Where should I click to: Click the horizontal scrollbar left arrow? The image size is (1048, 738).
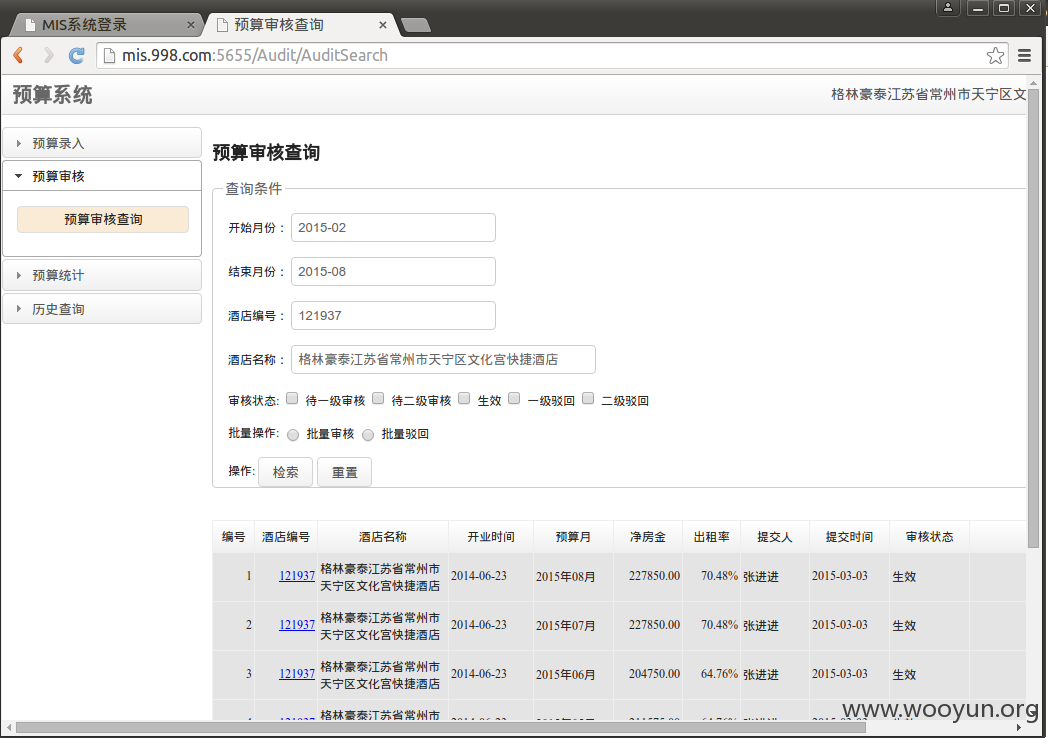8,727
